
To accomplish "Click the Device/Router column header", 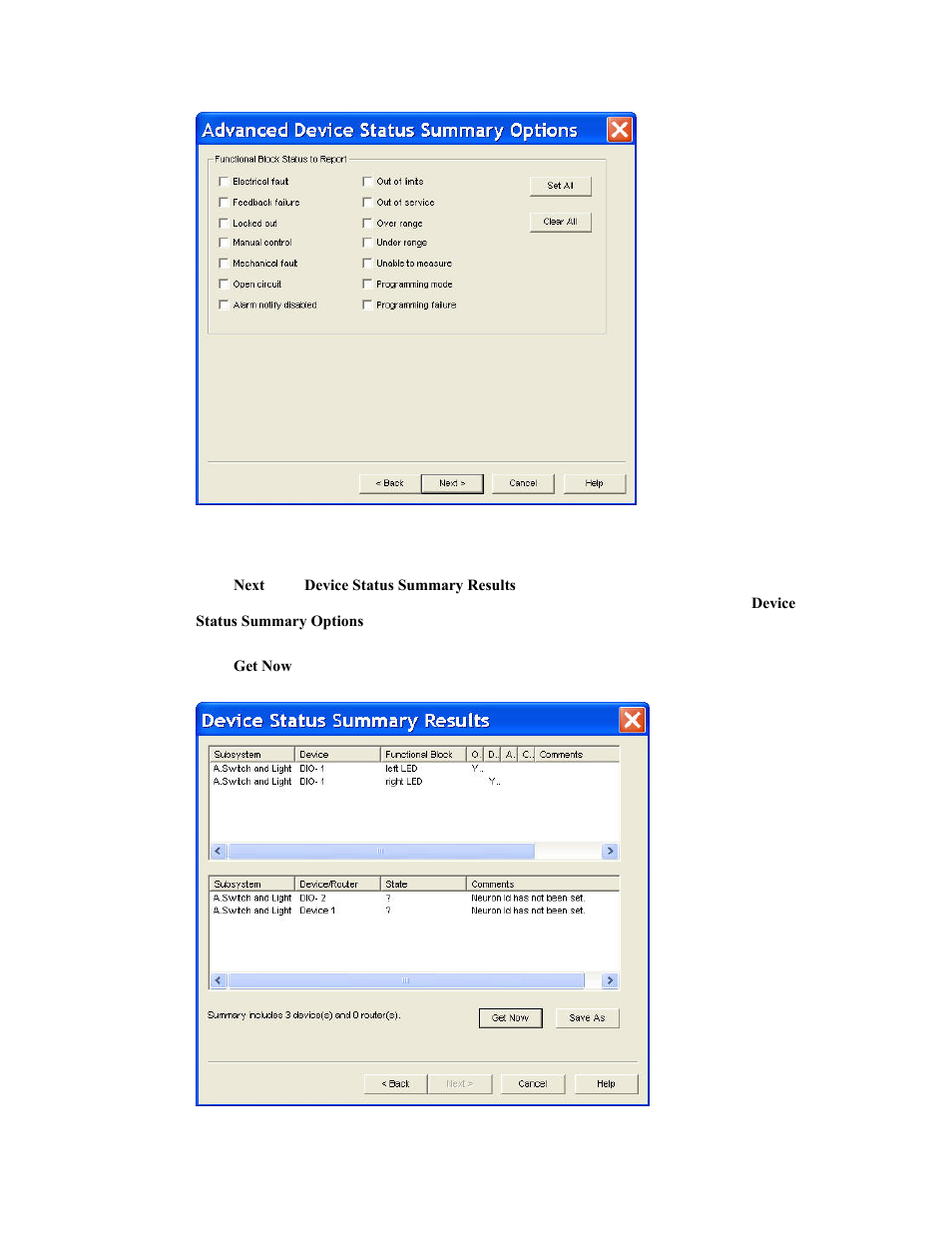I will [337, 885].
